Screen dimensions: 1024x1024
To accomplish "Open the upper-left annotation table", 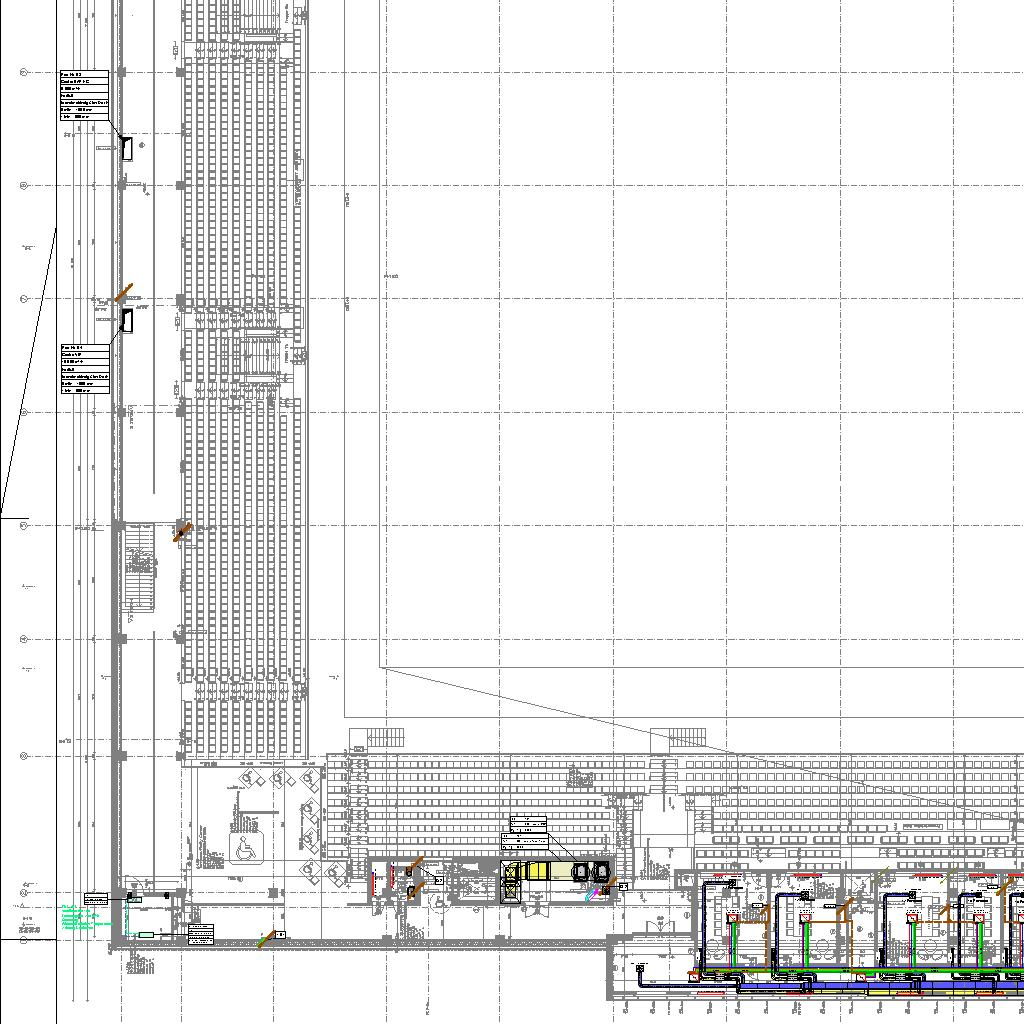I will (x=84, y=95).
